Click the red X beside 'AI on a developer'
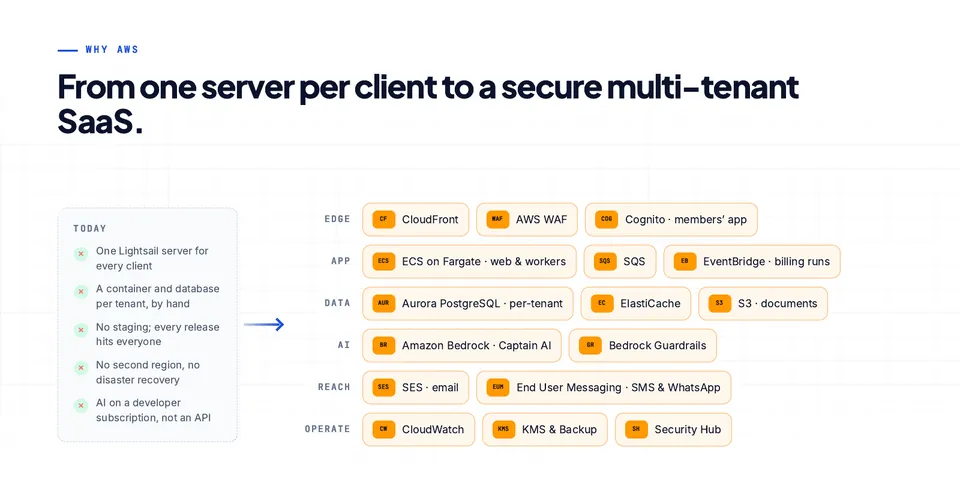 tap(81, 405)
